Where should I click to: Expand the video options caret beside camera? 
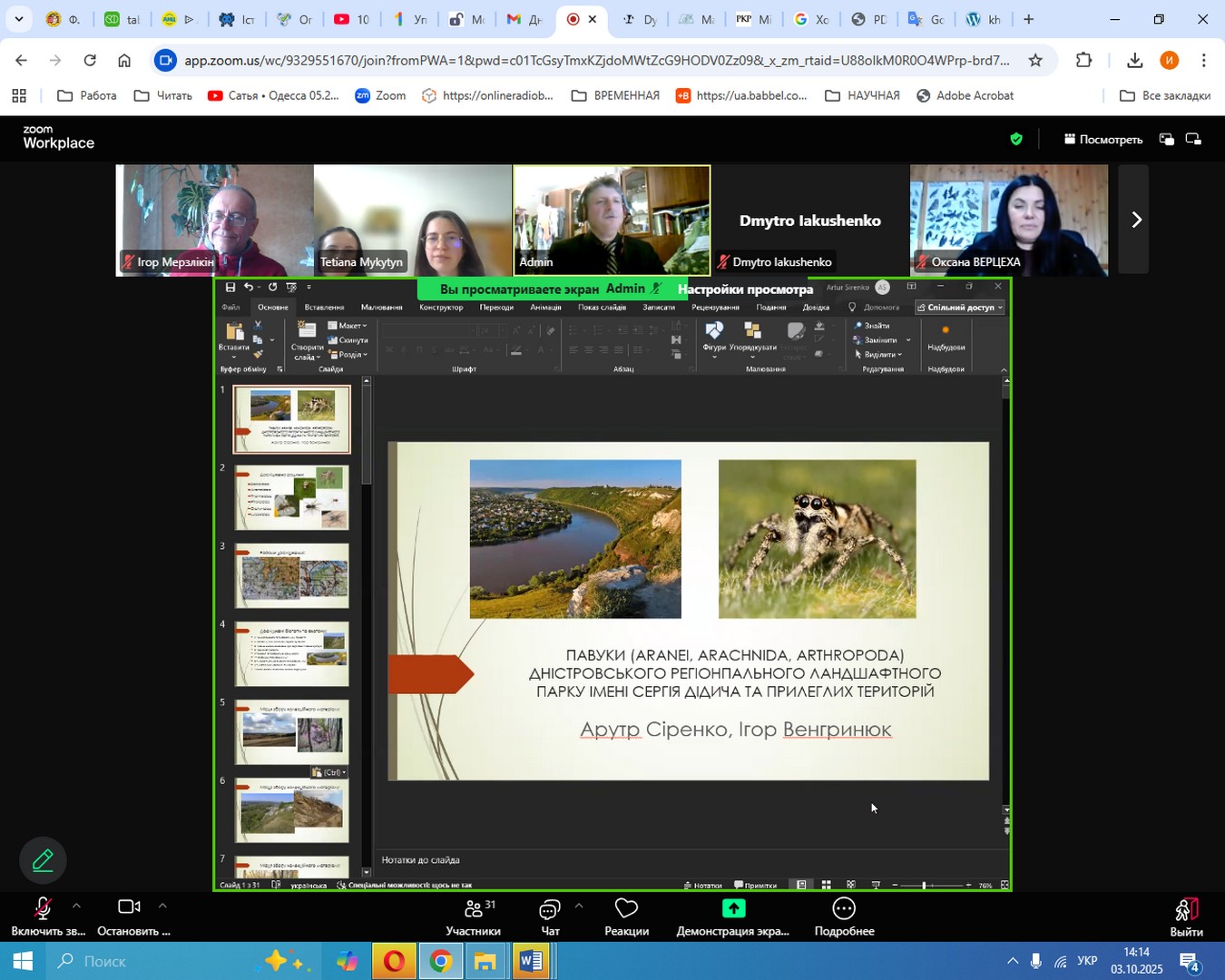pyautogui.click(x=162, y=906)
